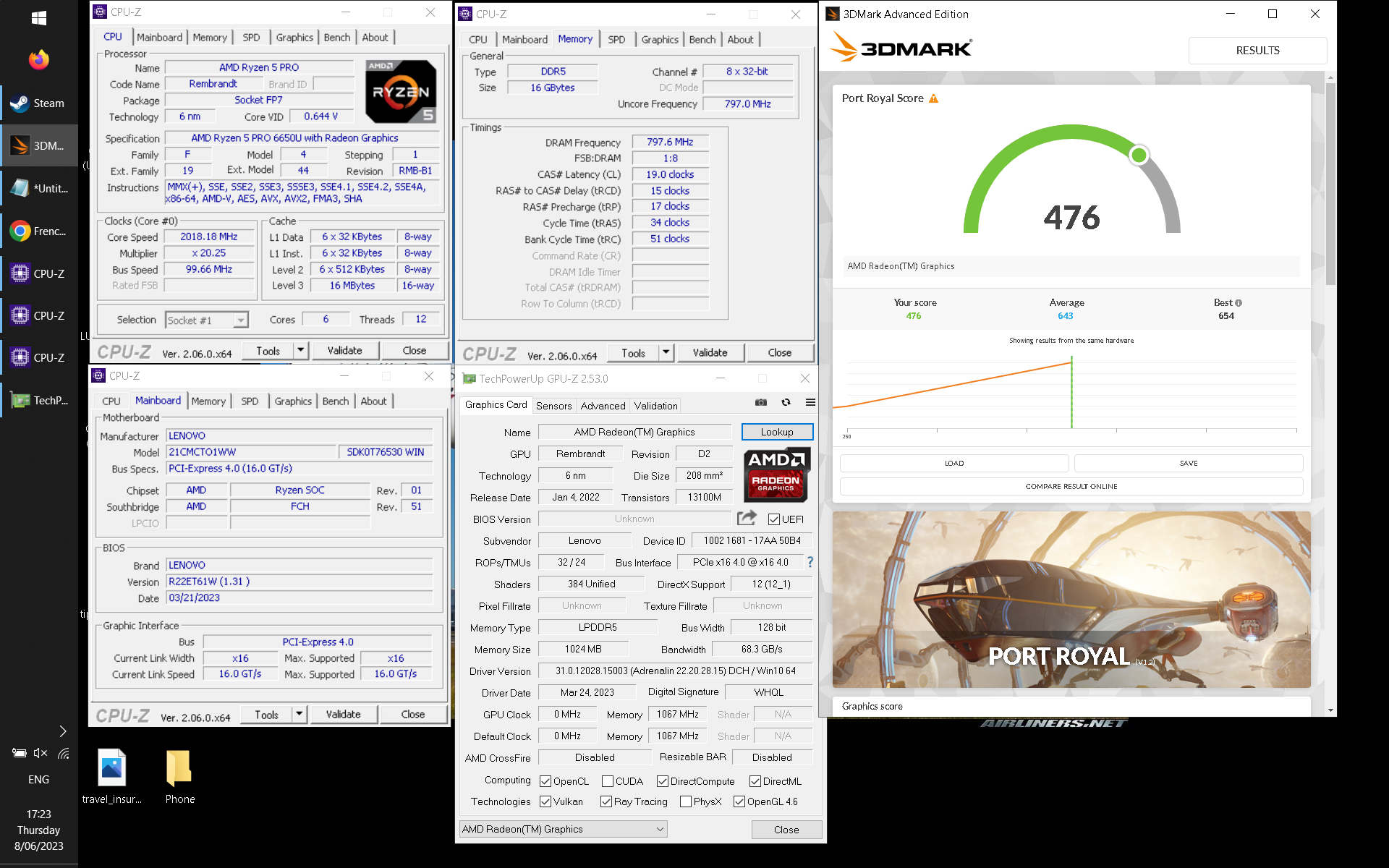Toggle the DirectCompute checkbox
This screenshot has width=1389, height=868.
663,781
